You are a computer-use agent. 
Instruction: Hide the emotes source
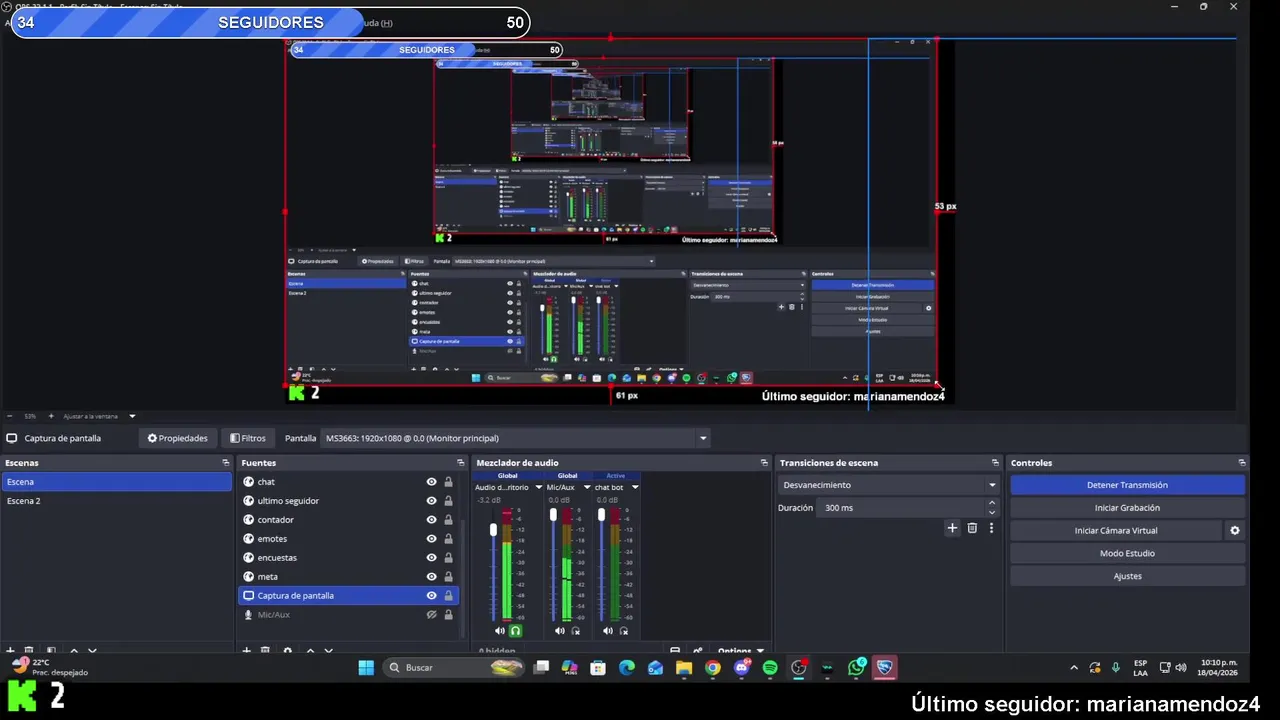coord(431,539)
